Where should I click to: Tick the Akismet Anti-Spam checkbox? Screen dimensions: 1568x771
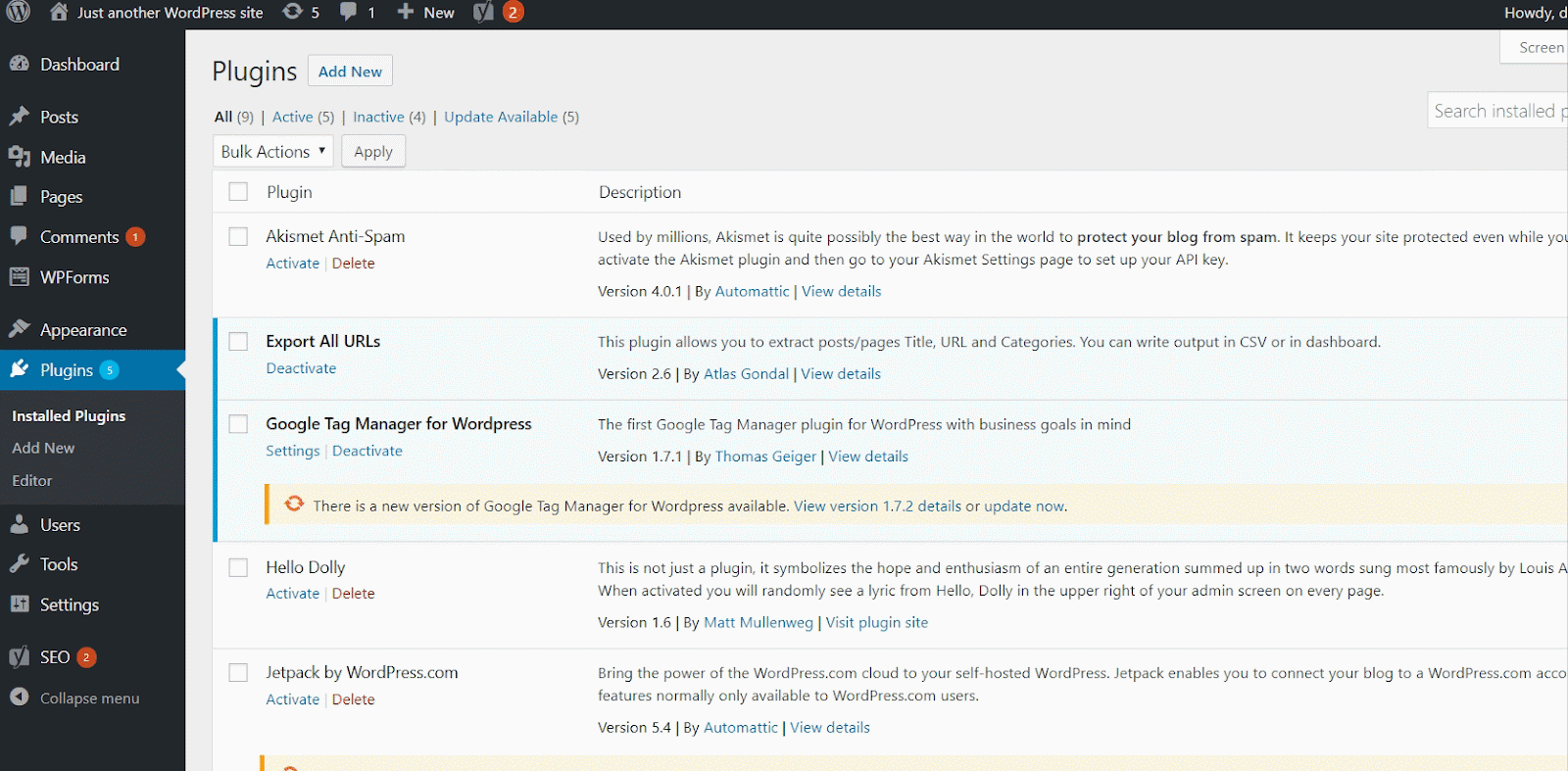[x=238, y=237]
